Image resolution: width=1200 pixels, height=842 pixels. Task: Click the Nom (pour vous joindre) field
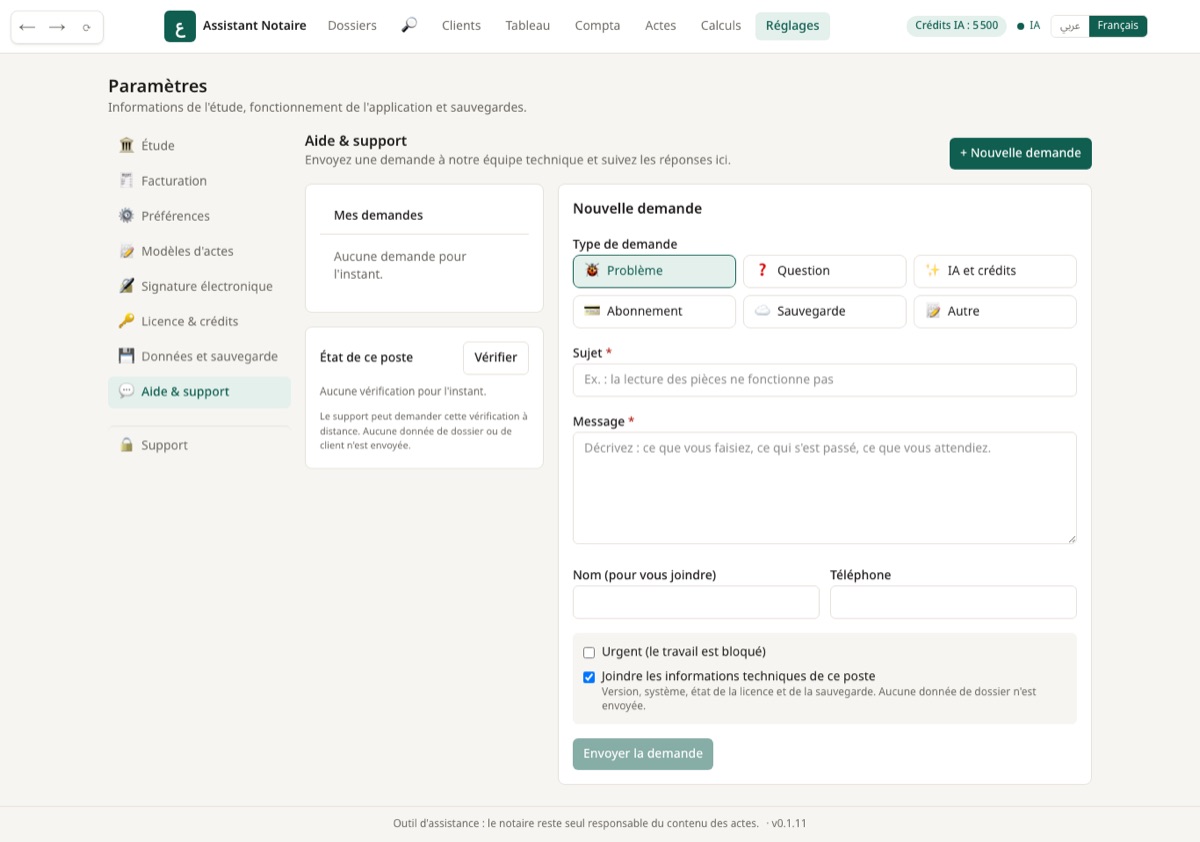pos(696,602)
